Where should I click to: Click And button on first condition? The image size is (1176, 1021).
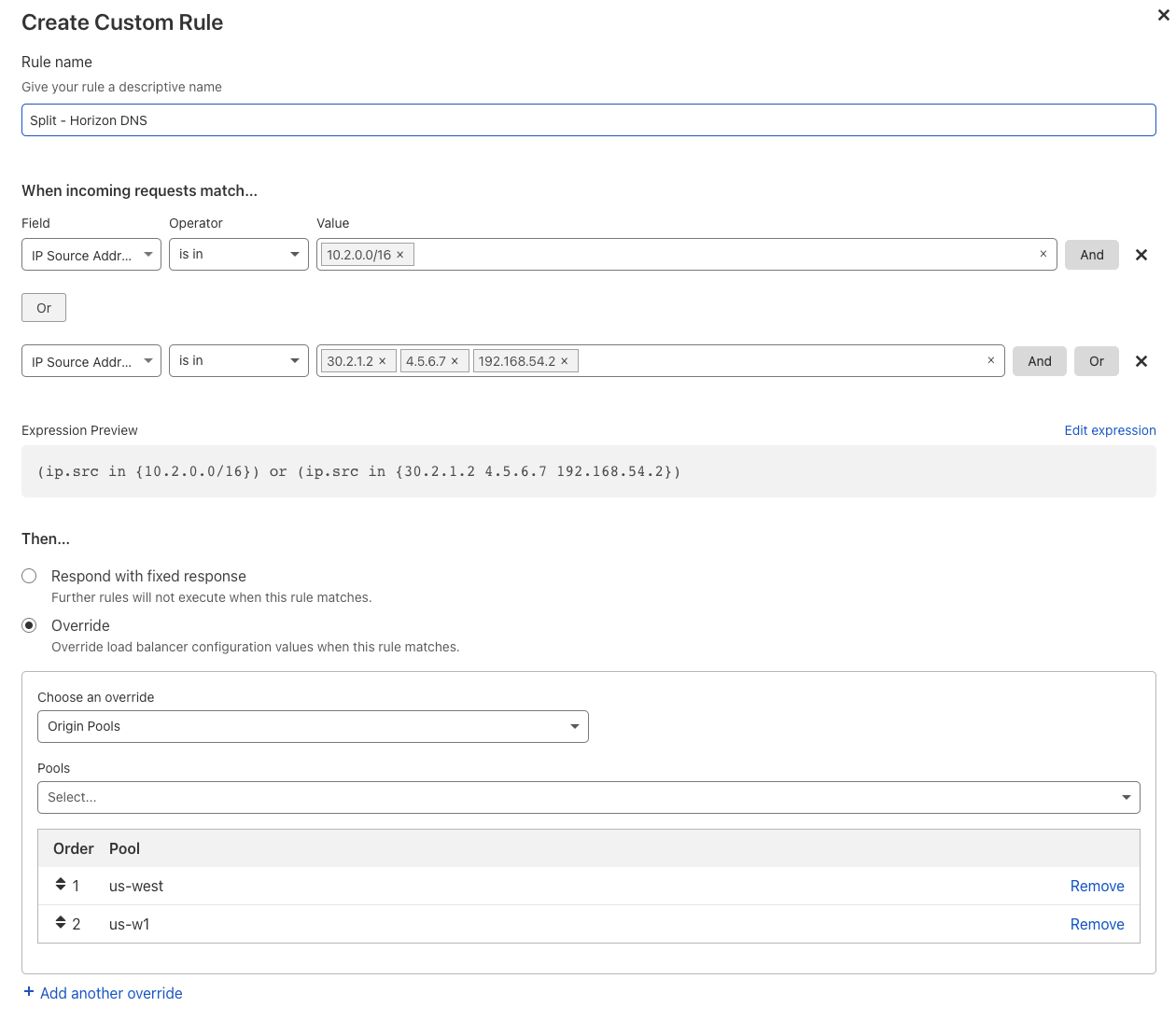[1091, 255]
